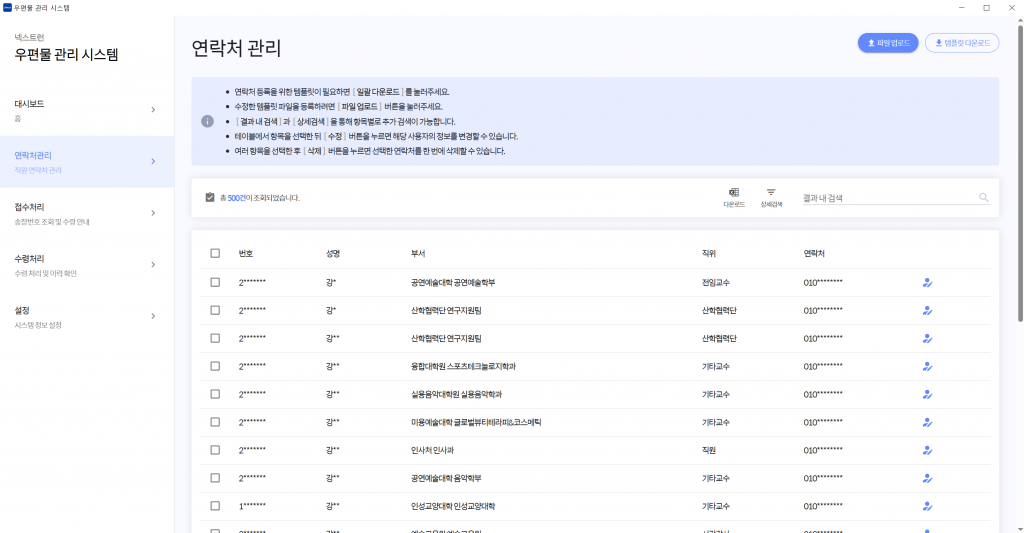Check the 공연예술학부 row checkbox
The height and width of the screenshot is (533, 1024).
coord(215,283)
